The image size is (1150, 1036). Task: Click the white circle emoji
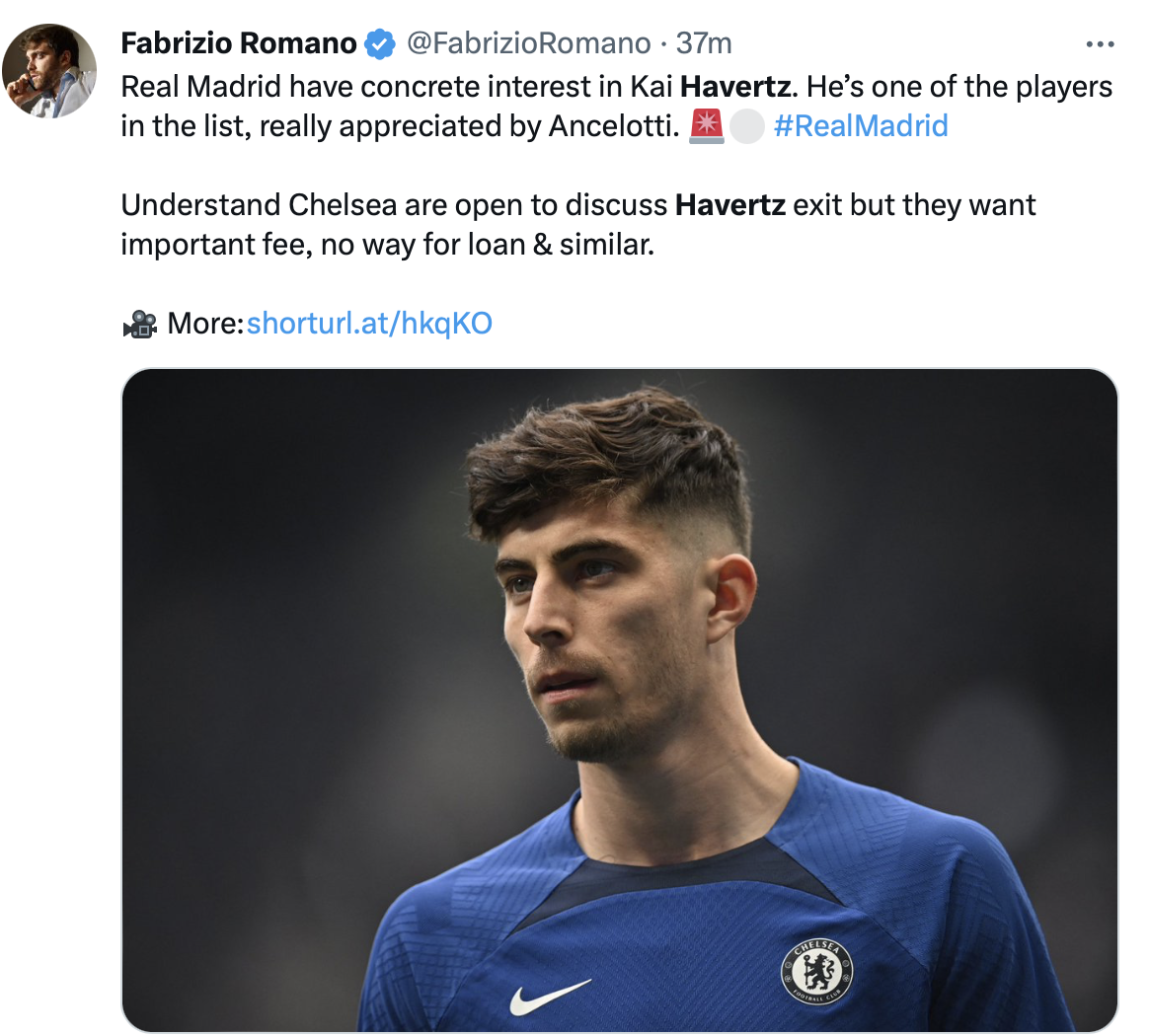click(x=747, y=126)
